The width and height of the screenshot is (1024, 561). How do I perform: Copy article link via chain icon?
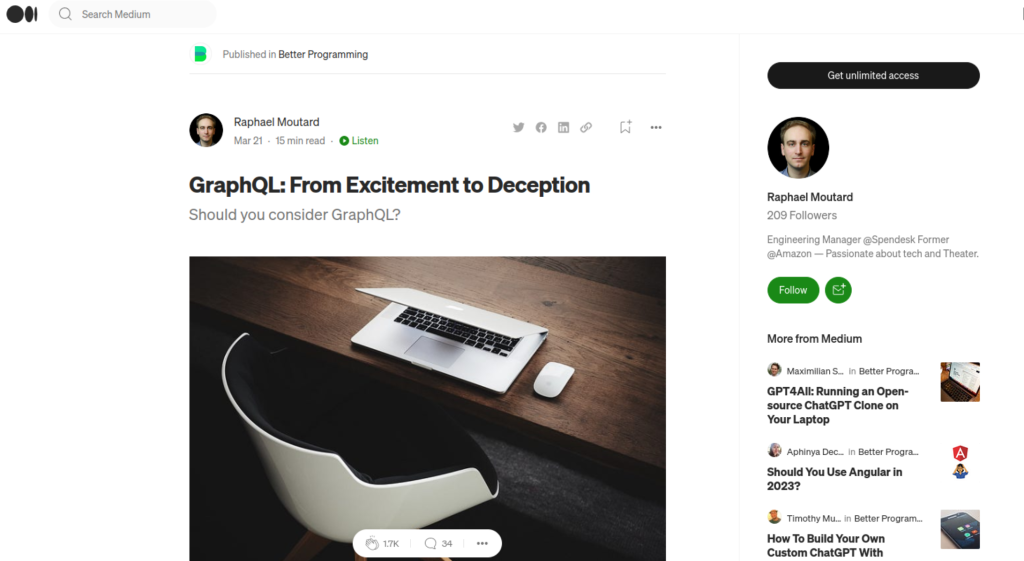[x=586, y=127]
